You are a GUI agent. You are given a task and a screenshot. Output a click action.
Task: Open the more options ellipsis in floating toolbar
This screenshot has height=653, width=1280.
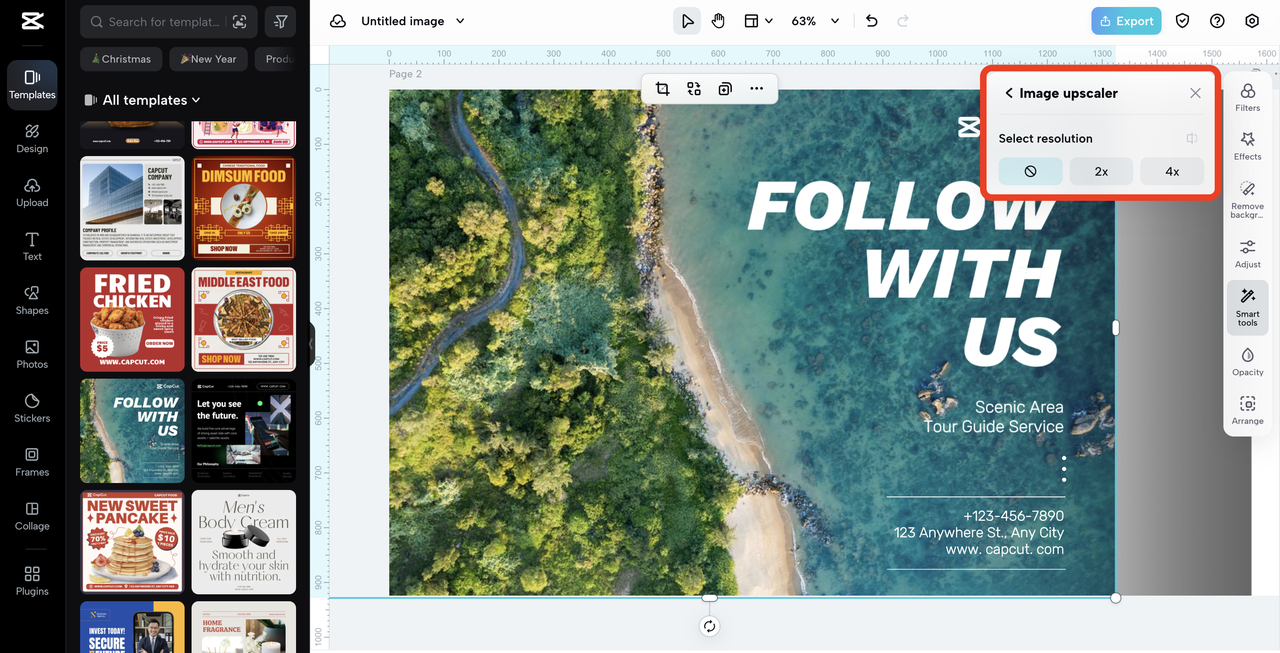coord(757,88)
